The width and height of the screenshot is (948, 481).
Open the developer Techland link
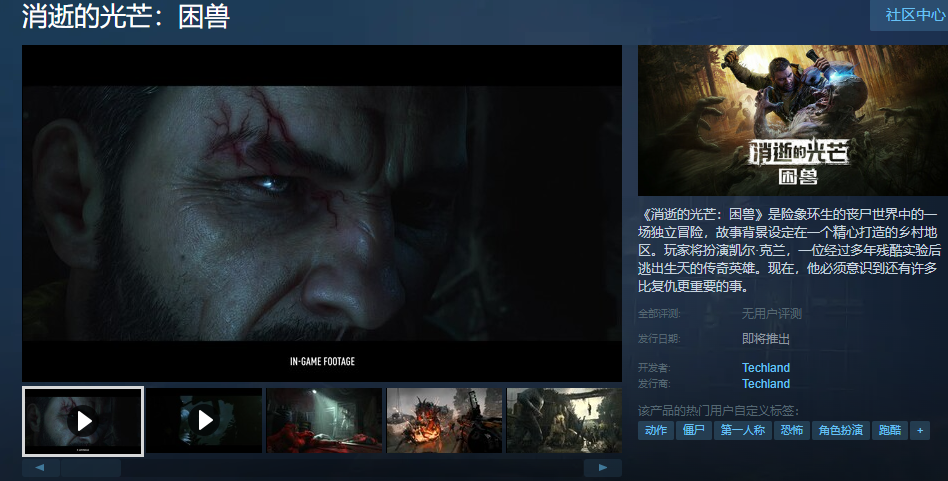(x=766, y=368)
